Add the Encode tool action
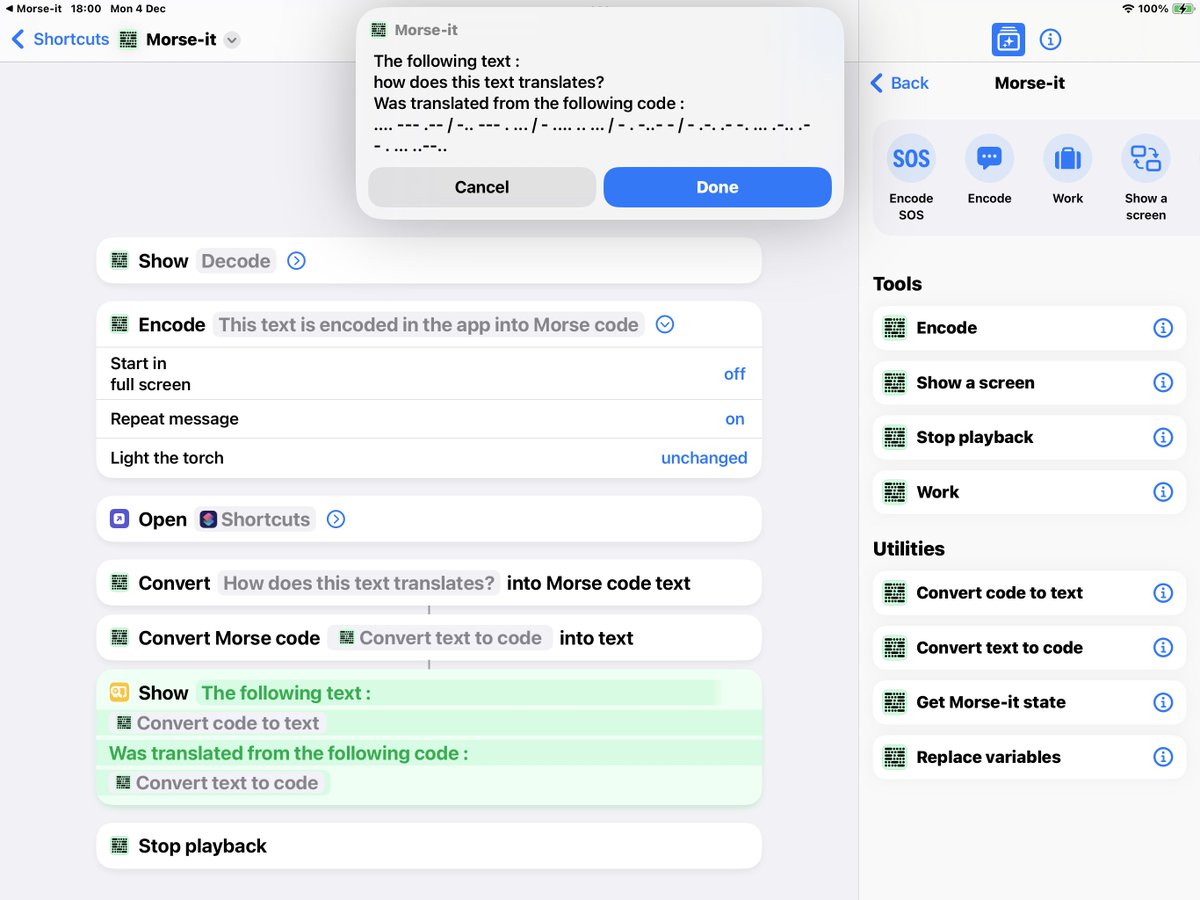Screen dimensions: 1200x900 point(1029,328)
